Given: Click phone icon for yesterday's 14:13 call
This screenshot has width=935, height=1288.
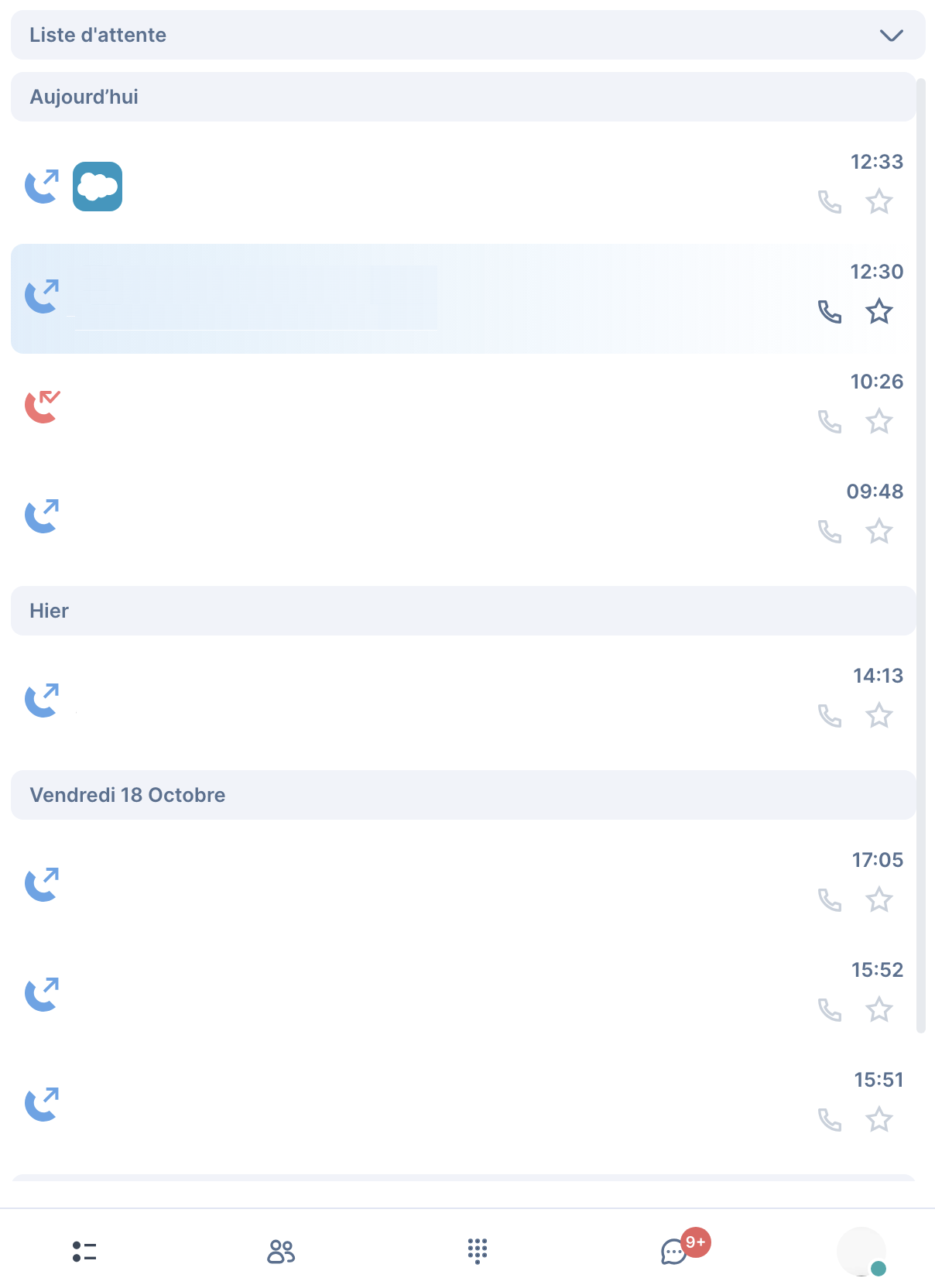Looking at the screenshot, I should 830,716.
